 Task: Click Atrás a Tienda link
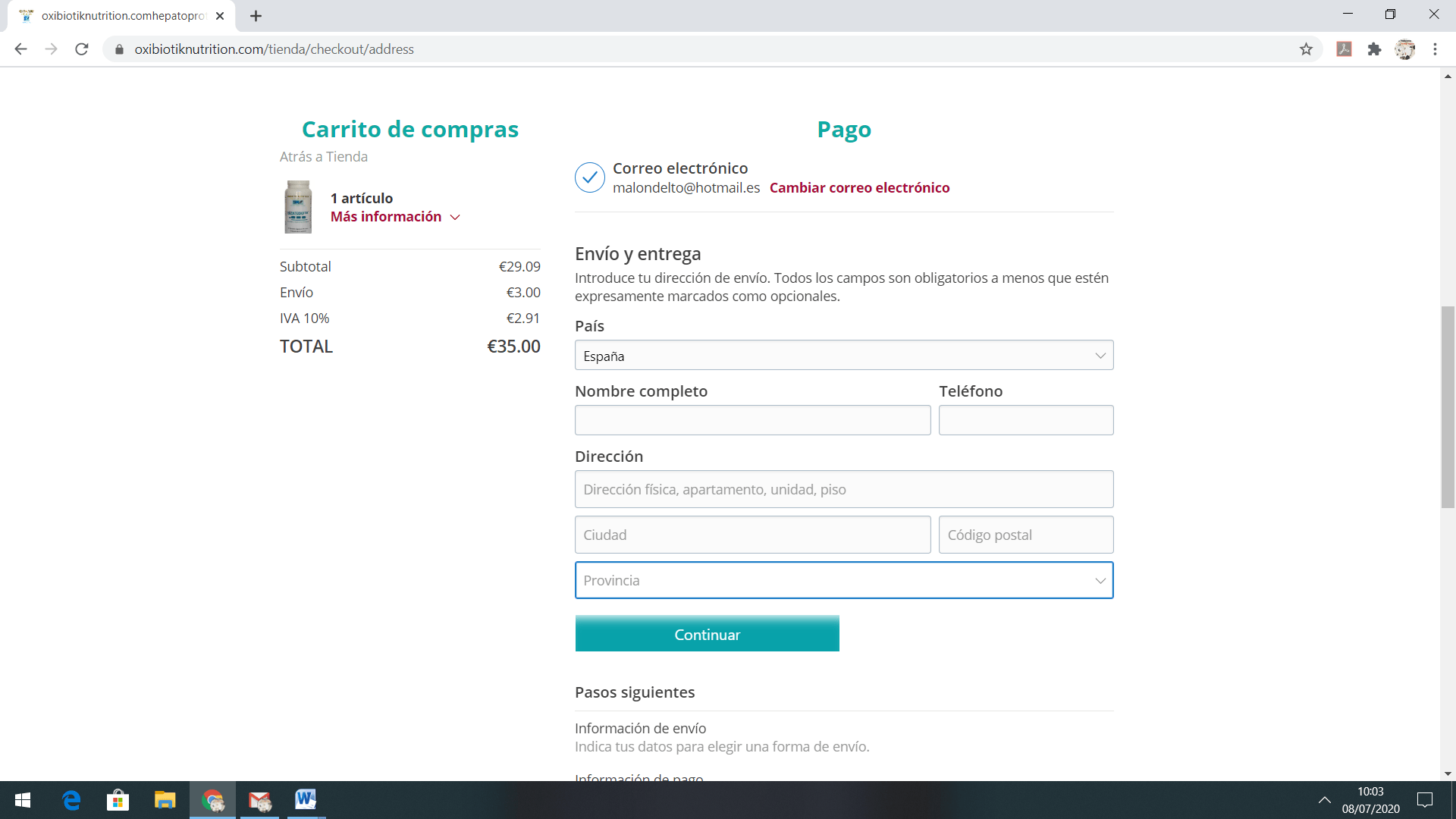323,157
